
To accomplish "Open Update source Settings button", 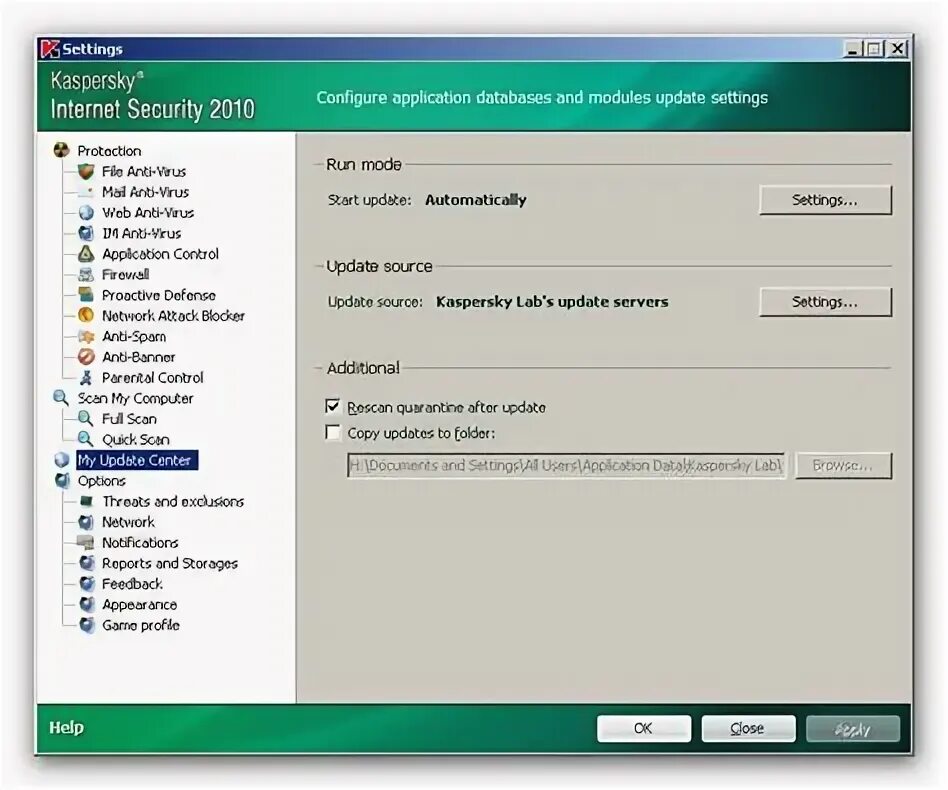I will click(x=825, y=302).
